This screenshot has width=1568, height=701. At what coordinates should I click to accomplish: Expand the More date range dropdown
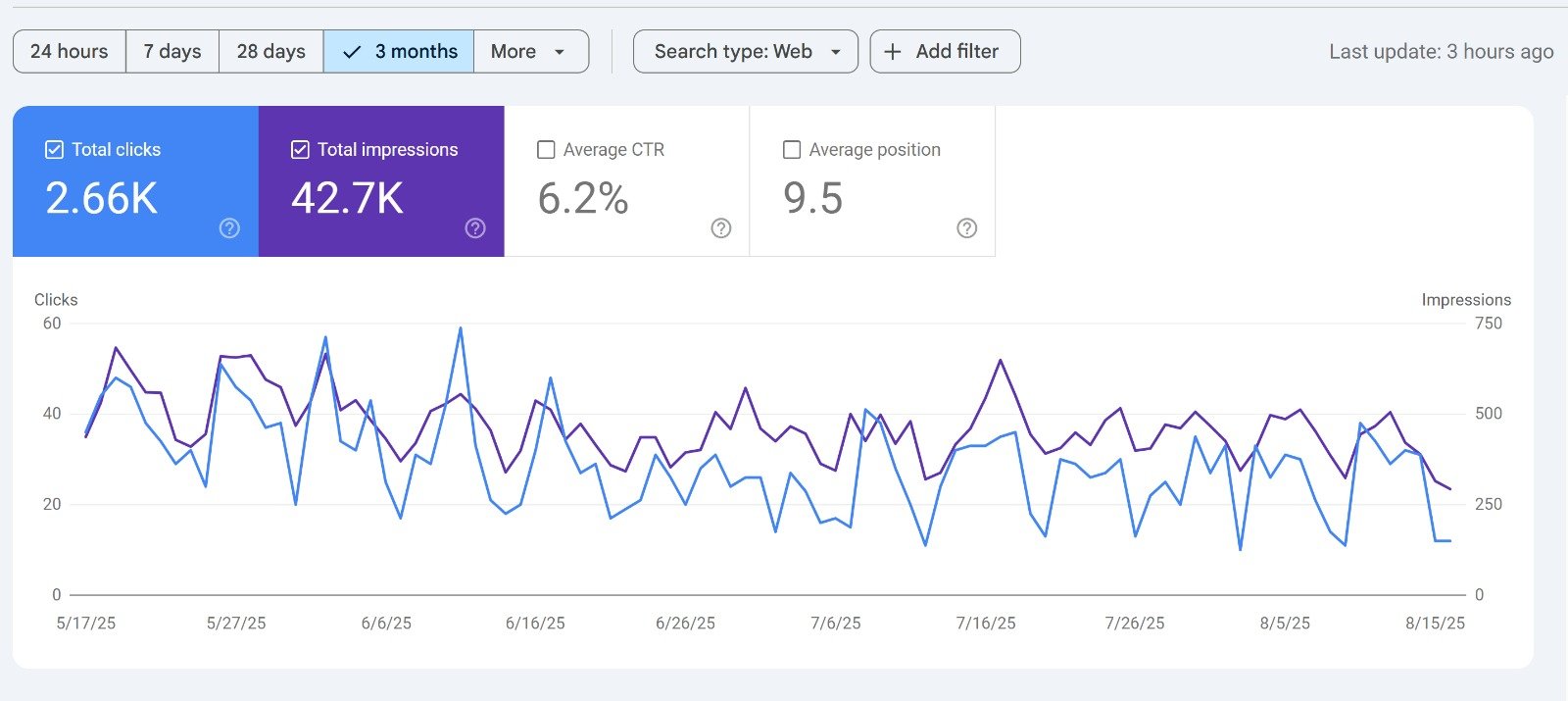[x=530, y=52]
